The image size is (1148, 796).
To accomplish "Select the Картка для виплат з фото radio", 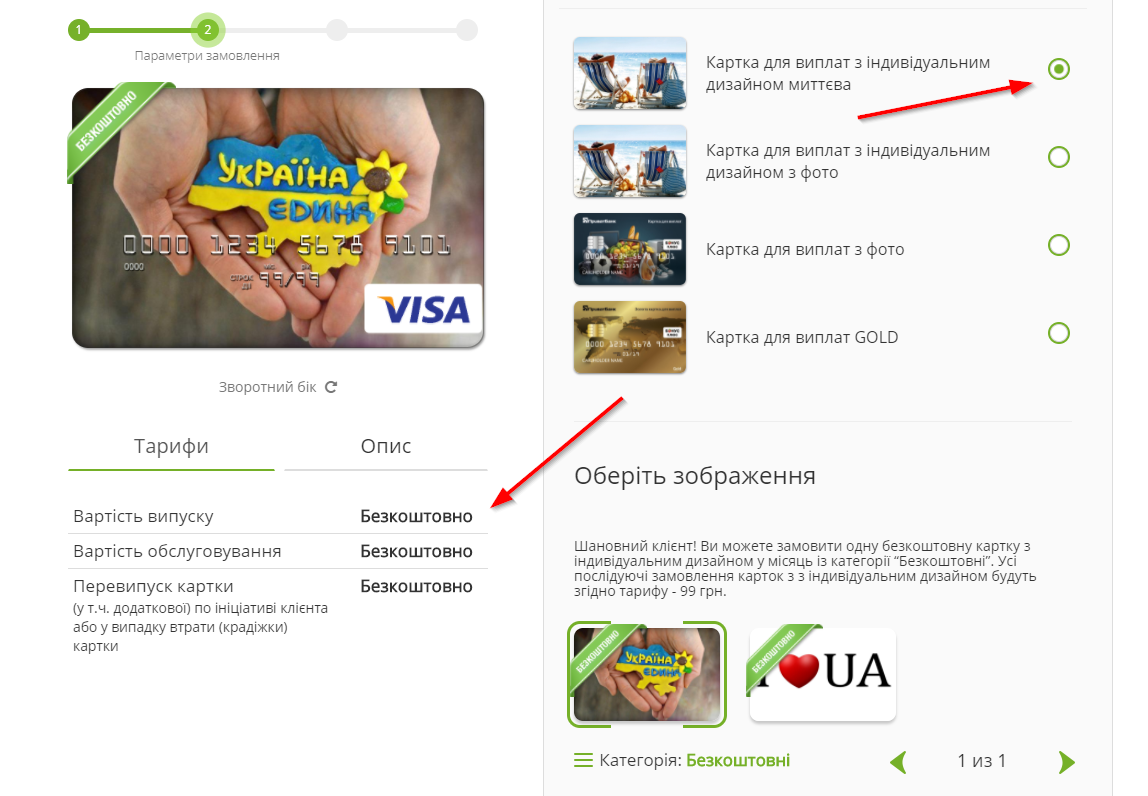I will [1059, 245].
